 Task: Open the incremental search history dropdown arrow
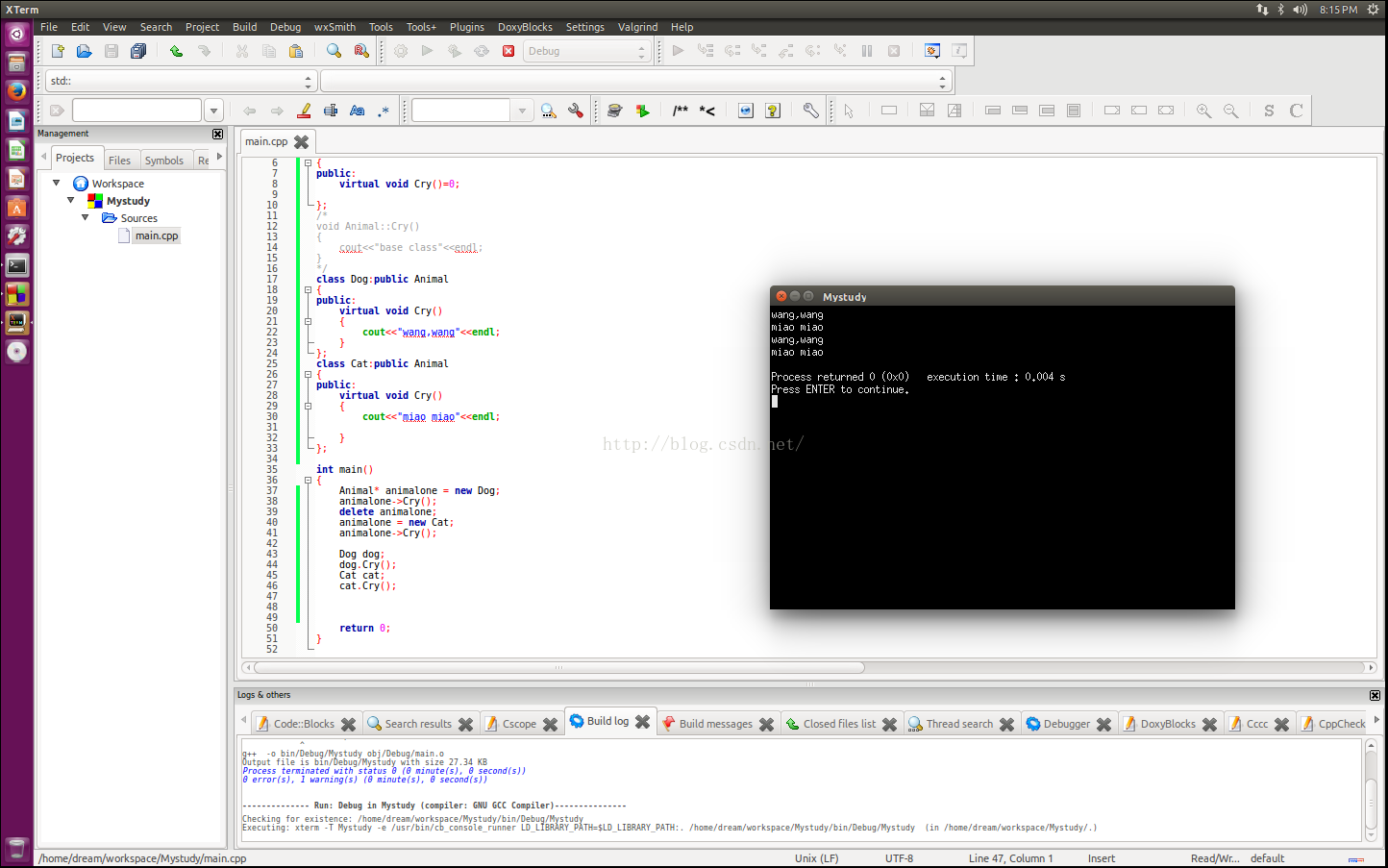tap(214, 111)
